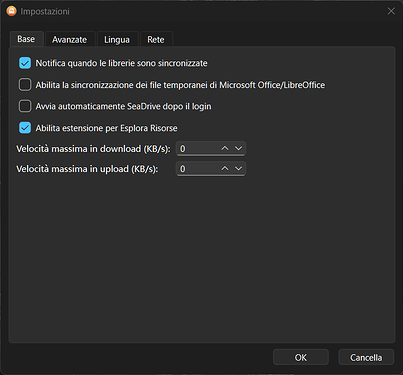Click the Impostazioni window title text
403x375 pixels.
coord(45,11)
